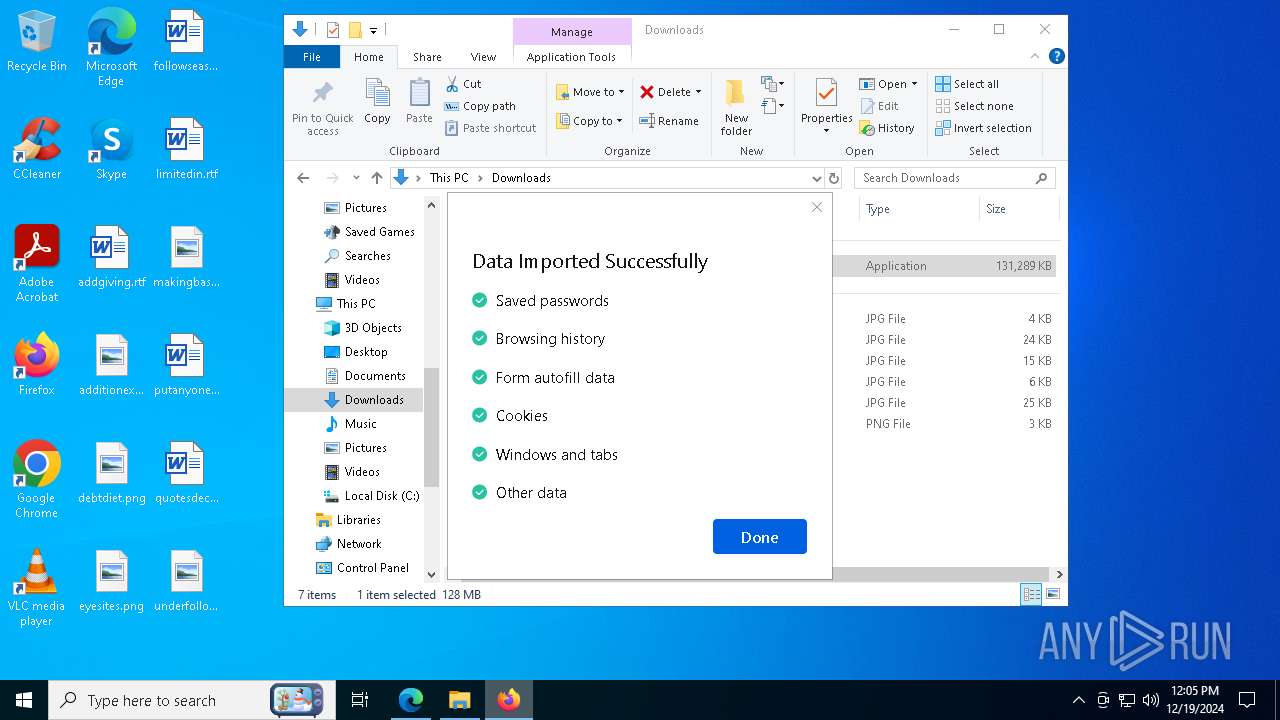Switch to the Share tab

click(x=427, y=57)
